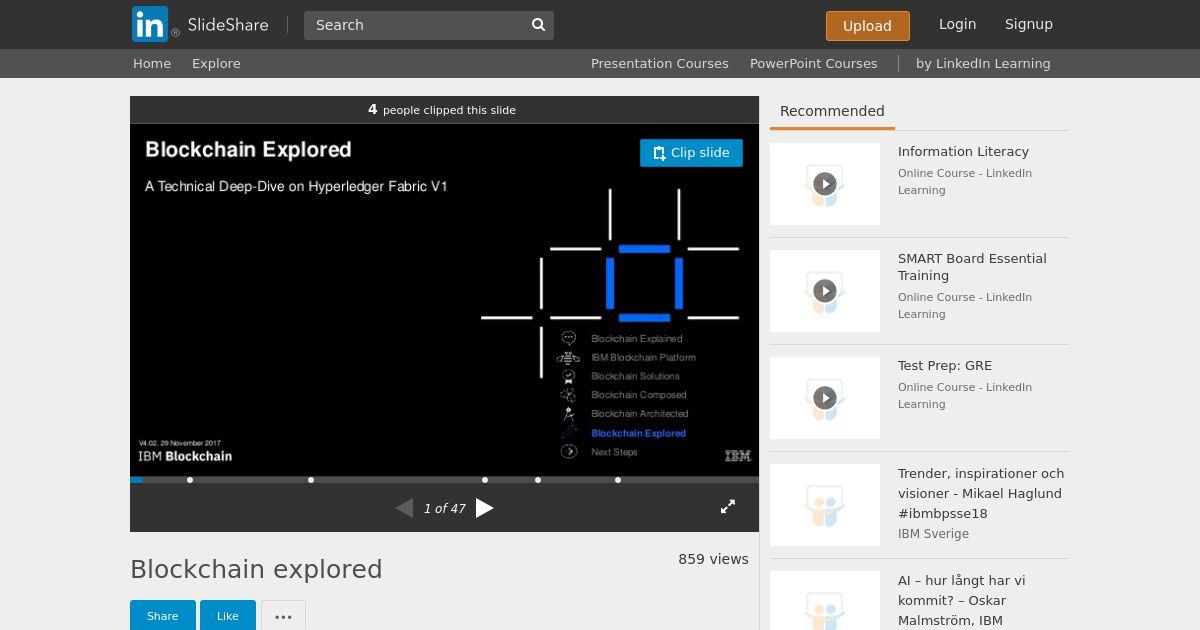Image resolution: width=1200 pixels, height=630 pixels.
Task: Go to the Home menu item
Action: tap(152, 63)
